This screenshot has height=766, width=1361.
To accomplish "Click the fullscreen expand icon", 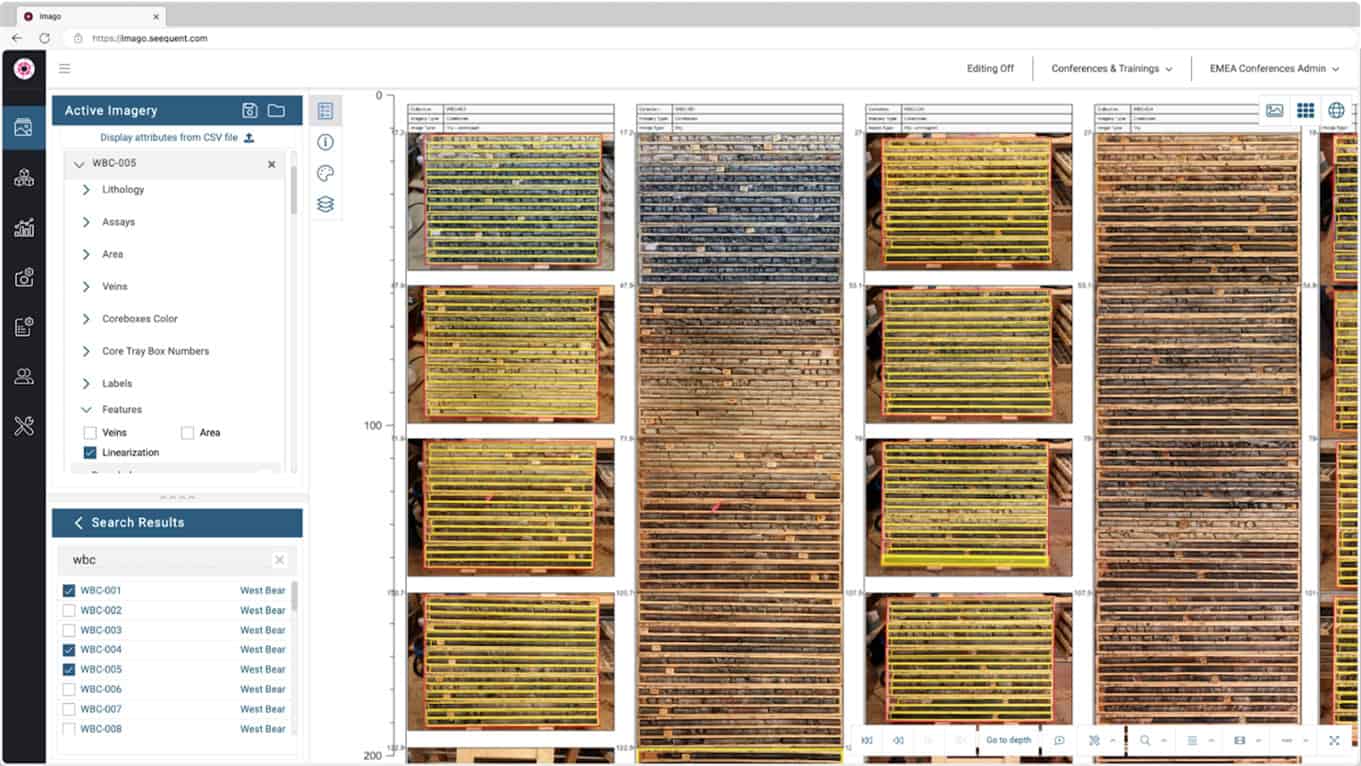I will coord(1334,740).
